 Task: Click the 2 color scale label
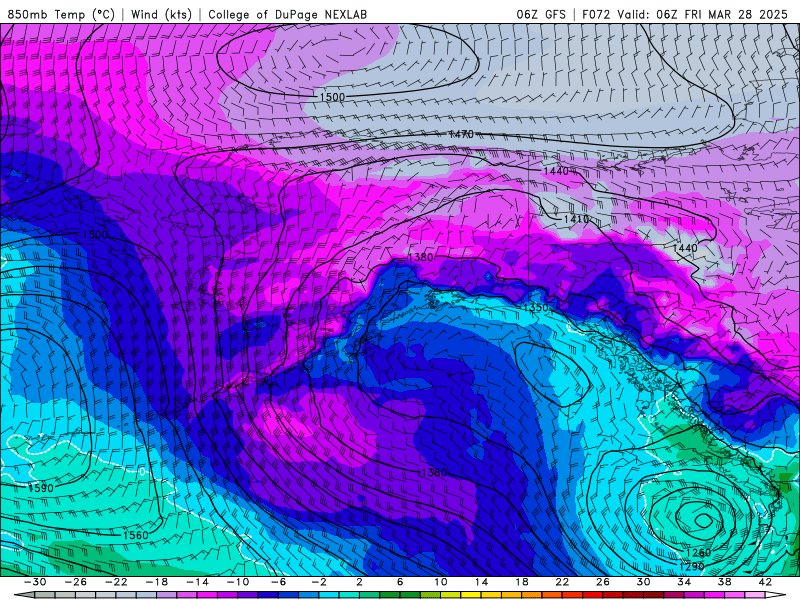(x=360, y=582)
